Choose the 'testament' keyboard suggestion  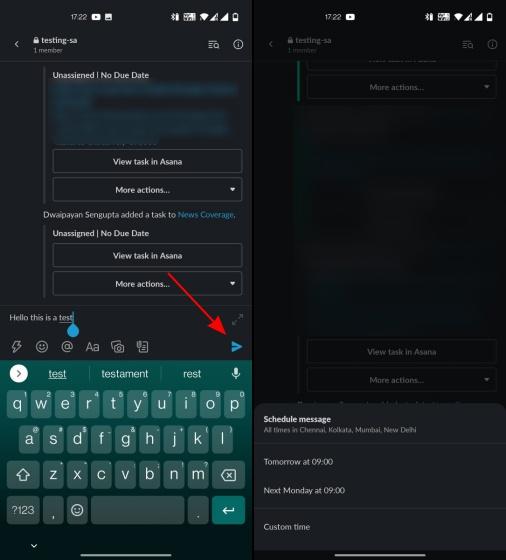click(x=125, y=374)
